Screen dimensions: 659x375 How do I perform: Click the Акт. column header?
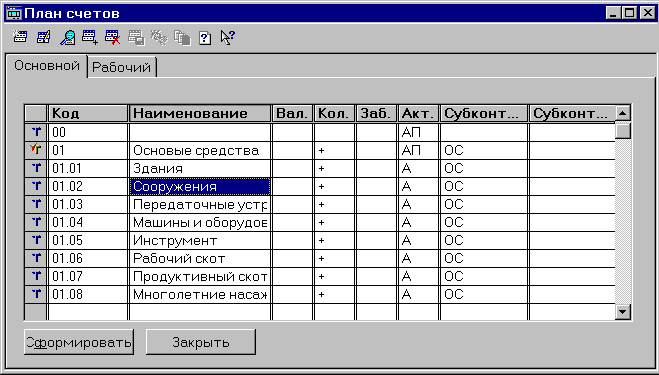click(x=418, y=114)
